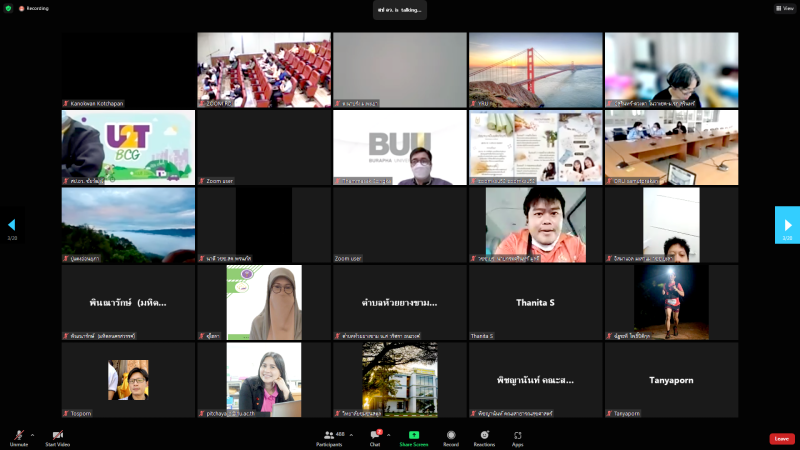800x450 pixels.
Task: Expand audio options arrow beside Unmute
Action: (x=32, y=435)
